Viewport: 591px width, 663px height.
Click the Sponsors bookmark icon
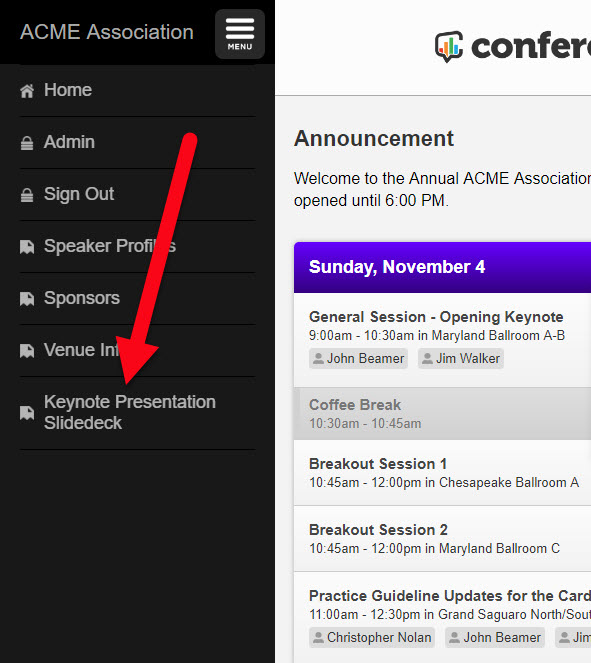tap(27, 299)
